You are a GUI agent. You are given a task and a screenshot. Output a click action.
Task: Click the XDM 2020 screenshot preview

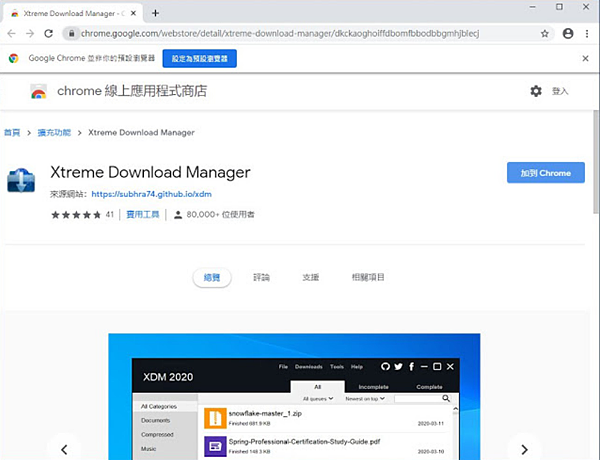[x=294, y=396]
